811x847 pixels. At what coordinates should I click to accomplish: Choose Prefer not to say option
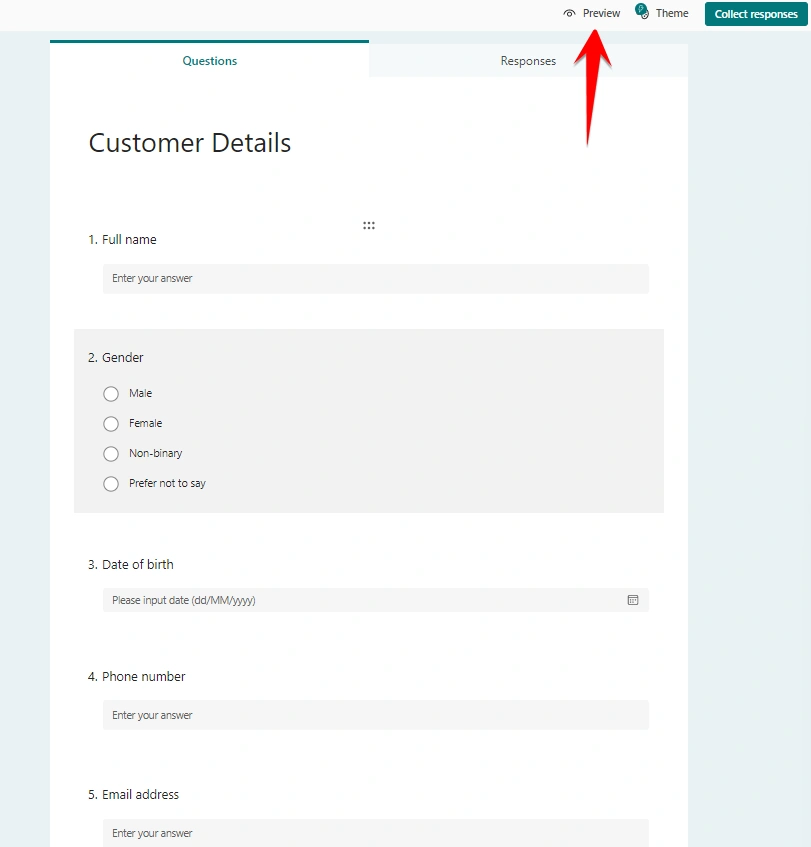pos(111,484)
